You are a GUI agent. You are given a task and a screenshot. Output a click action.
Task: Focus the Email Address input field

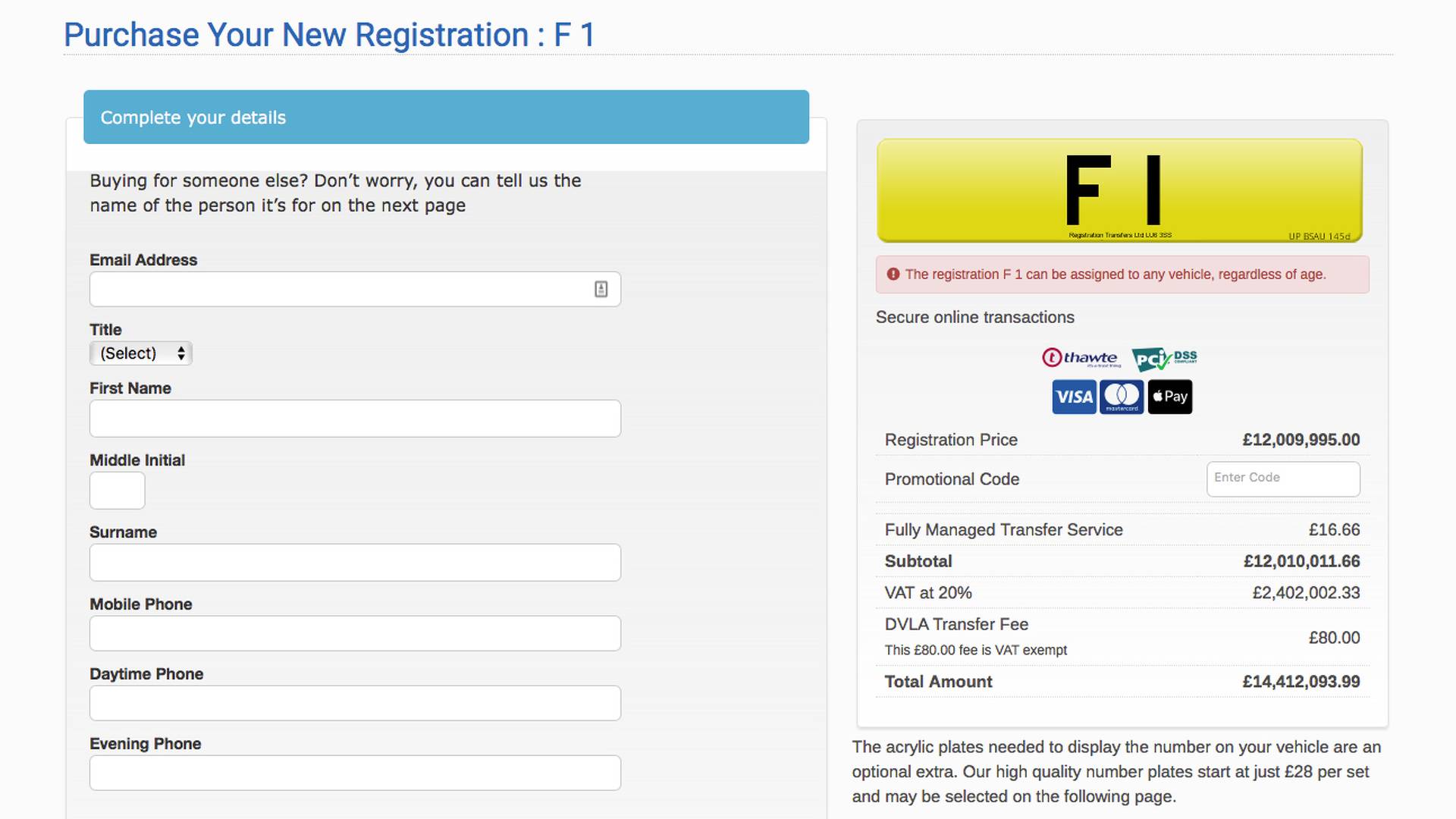(341, 289)
